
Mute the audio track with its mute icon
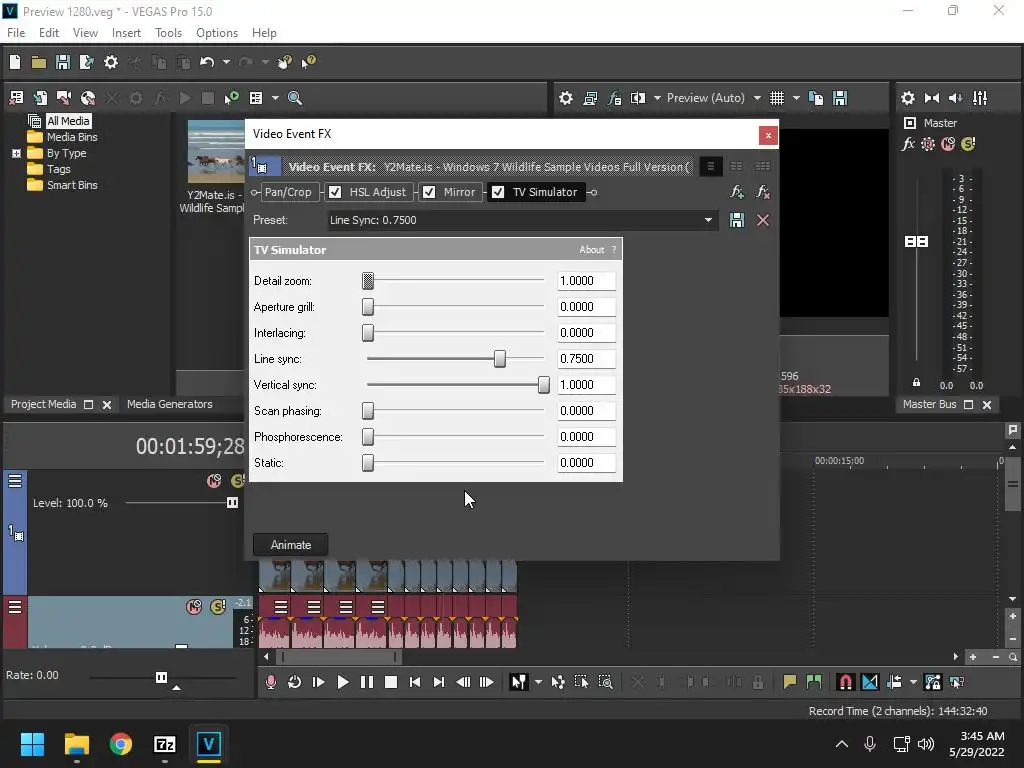pos(194,607)
